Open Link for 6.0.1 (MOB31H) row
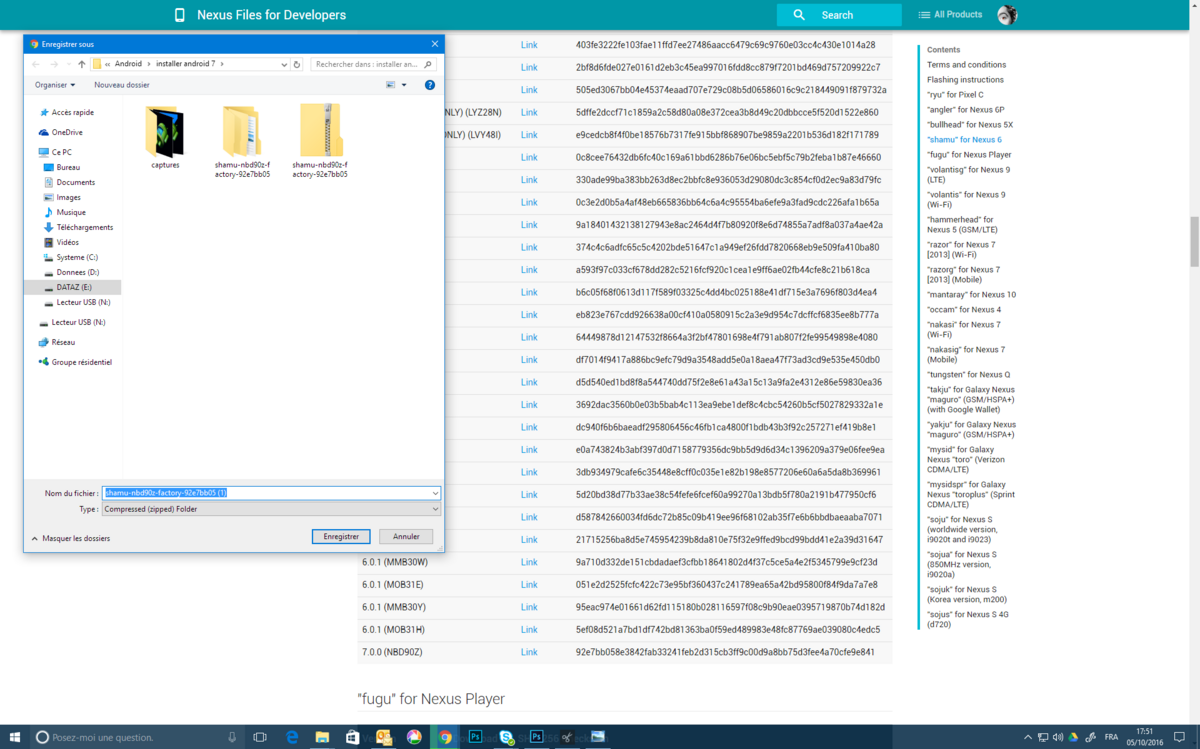Viewport: 1200px width, 749px height. 529,630
